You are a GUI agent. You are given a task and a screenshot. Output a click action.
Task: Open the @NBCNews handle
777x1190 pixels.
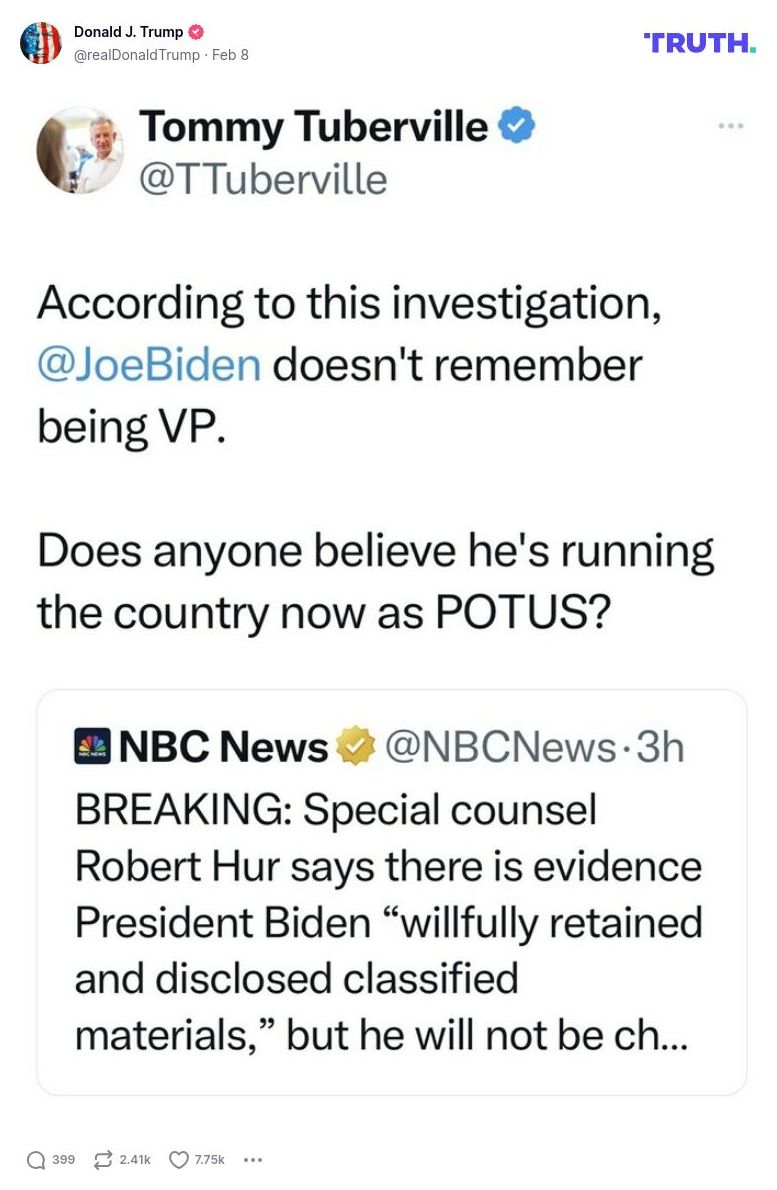tap(500, 746)
